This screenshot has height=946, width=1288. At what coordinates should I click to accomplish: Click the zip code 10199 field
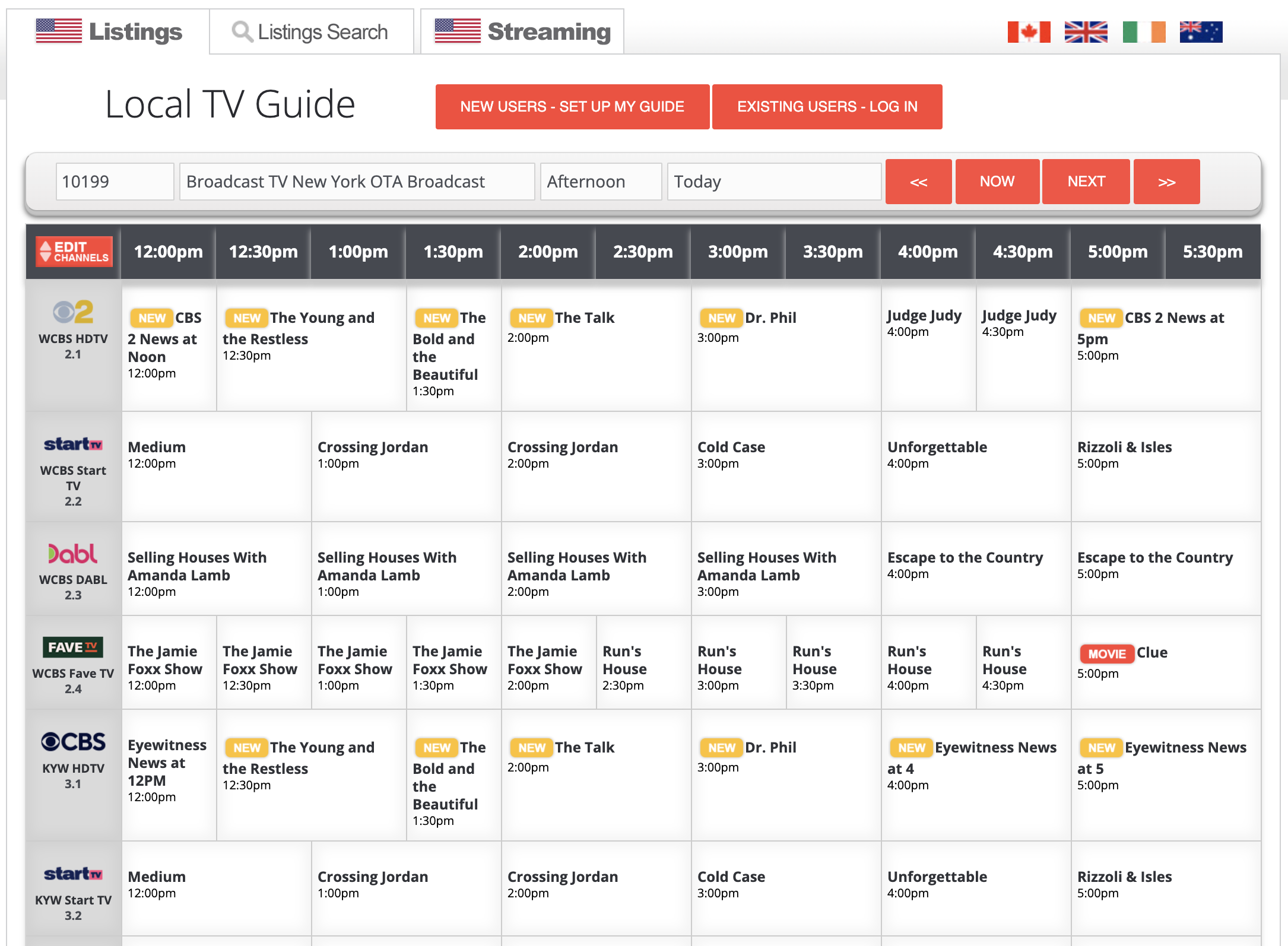click(115, 182)
